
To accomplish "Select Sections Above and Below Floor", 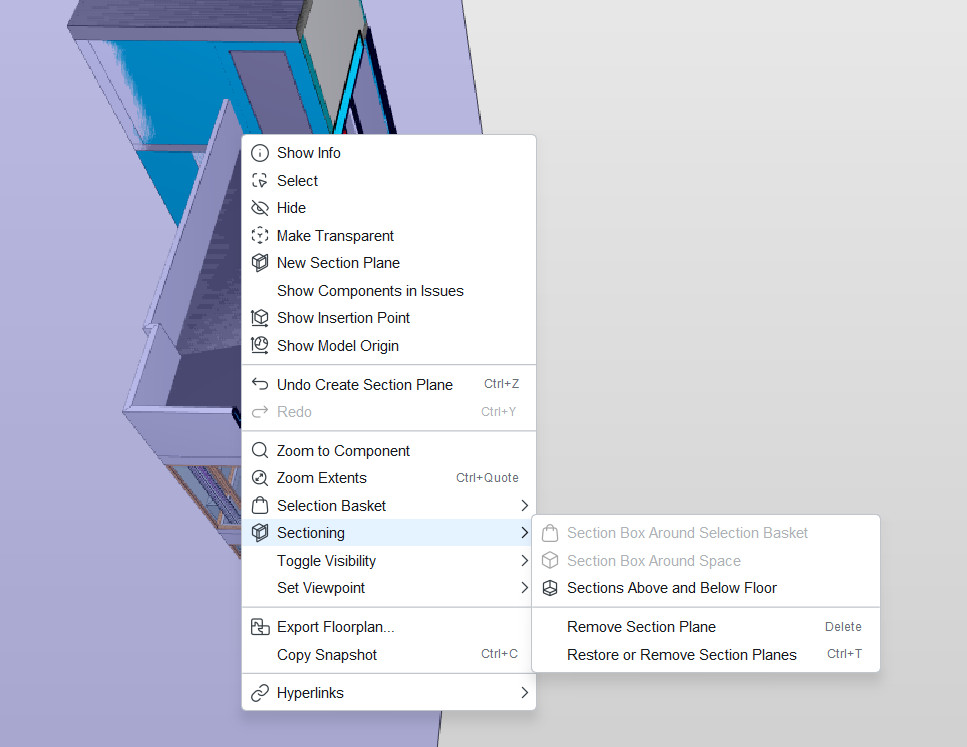I will coord(671,588).
